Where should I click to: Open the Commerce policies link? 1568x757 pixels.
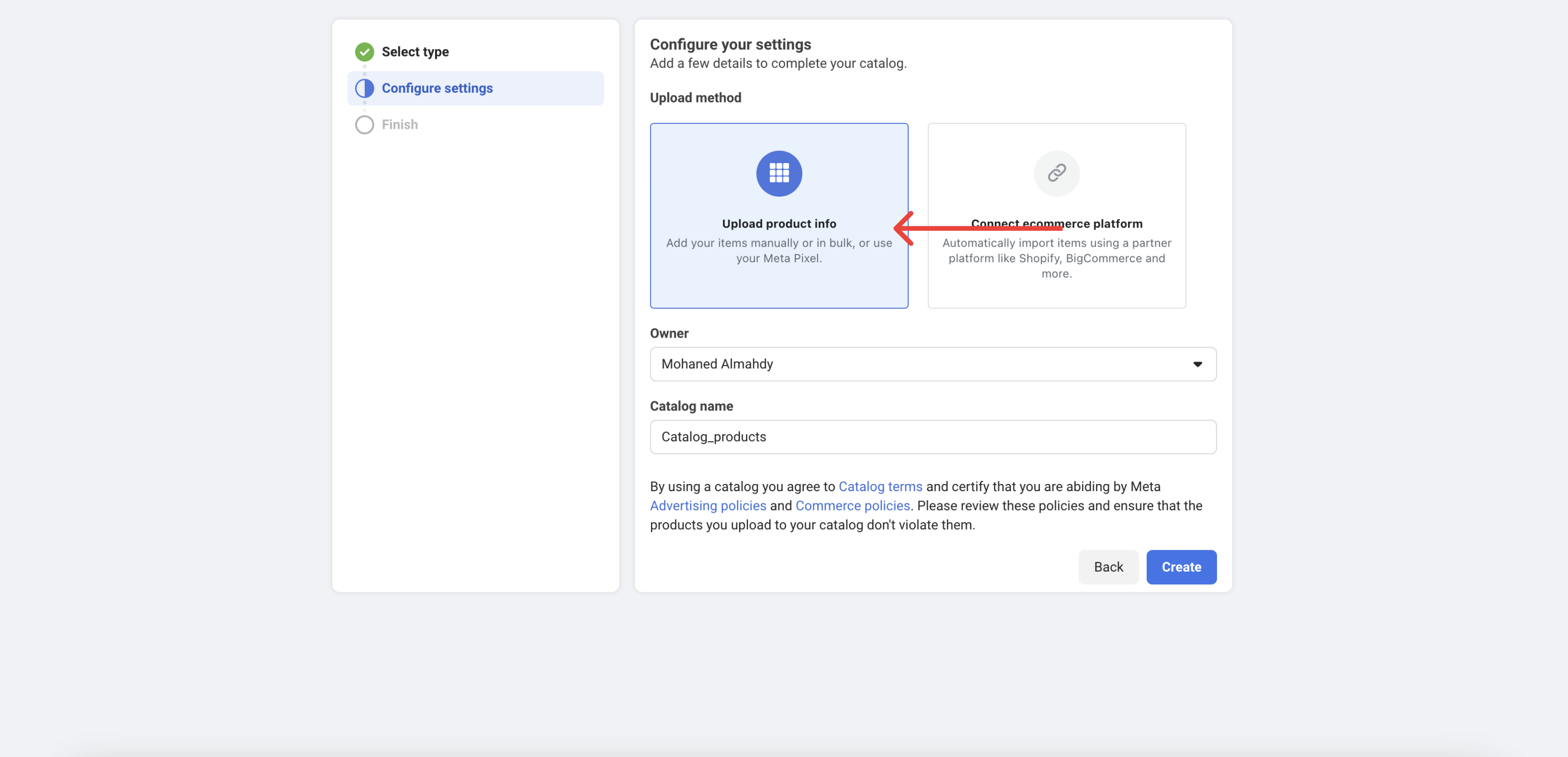pos(852,506)
